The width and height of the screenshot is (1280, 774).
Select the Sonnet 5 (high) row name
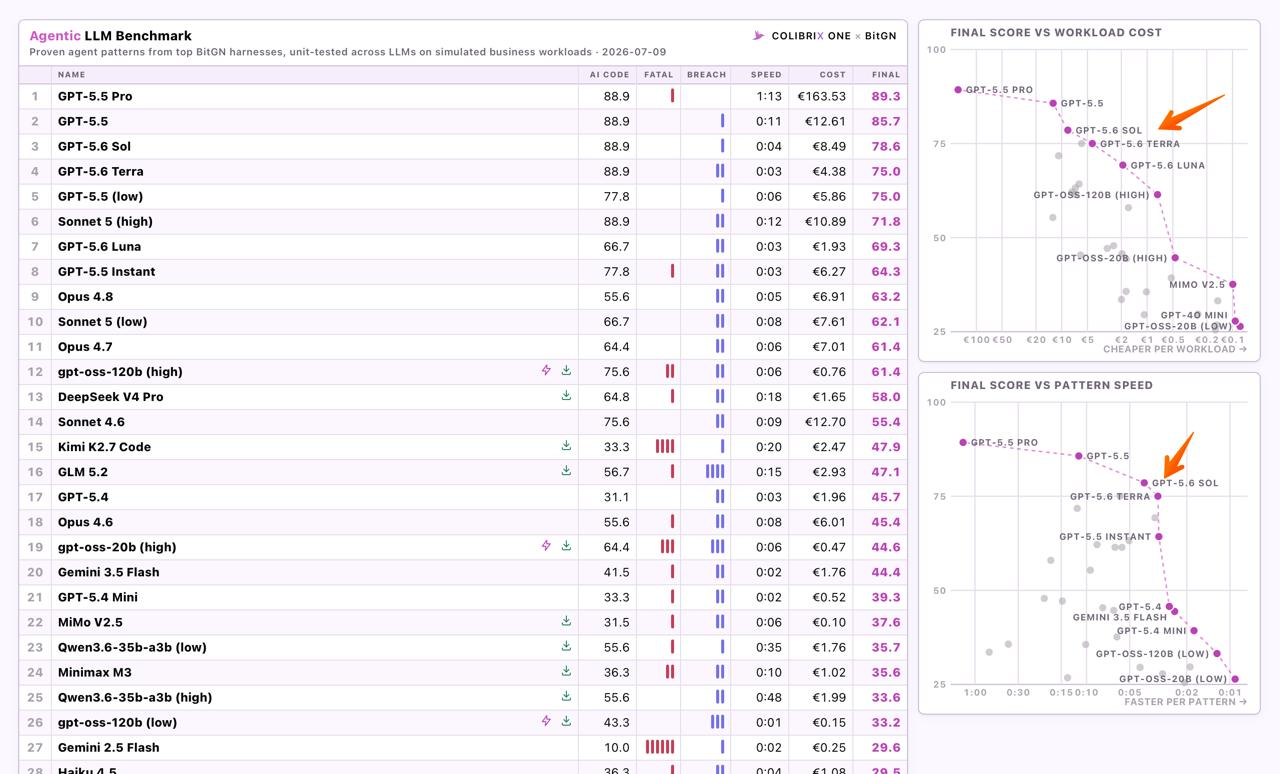tap(105, 221)
